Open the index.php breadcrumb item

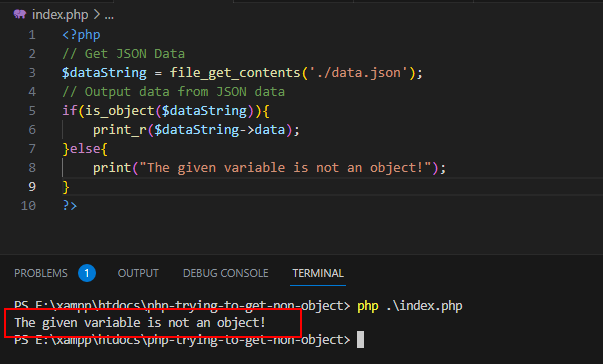(60, 15)
